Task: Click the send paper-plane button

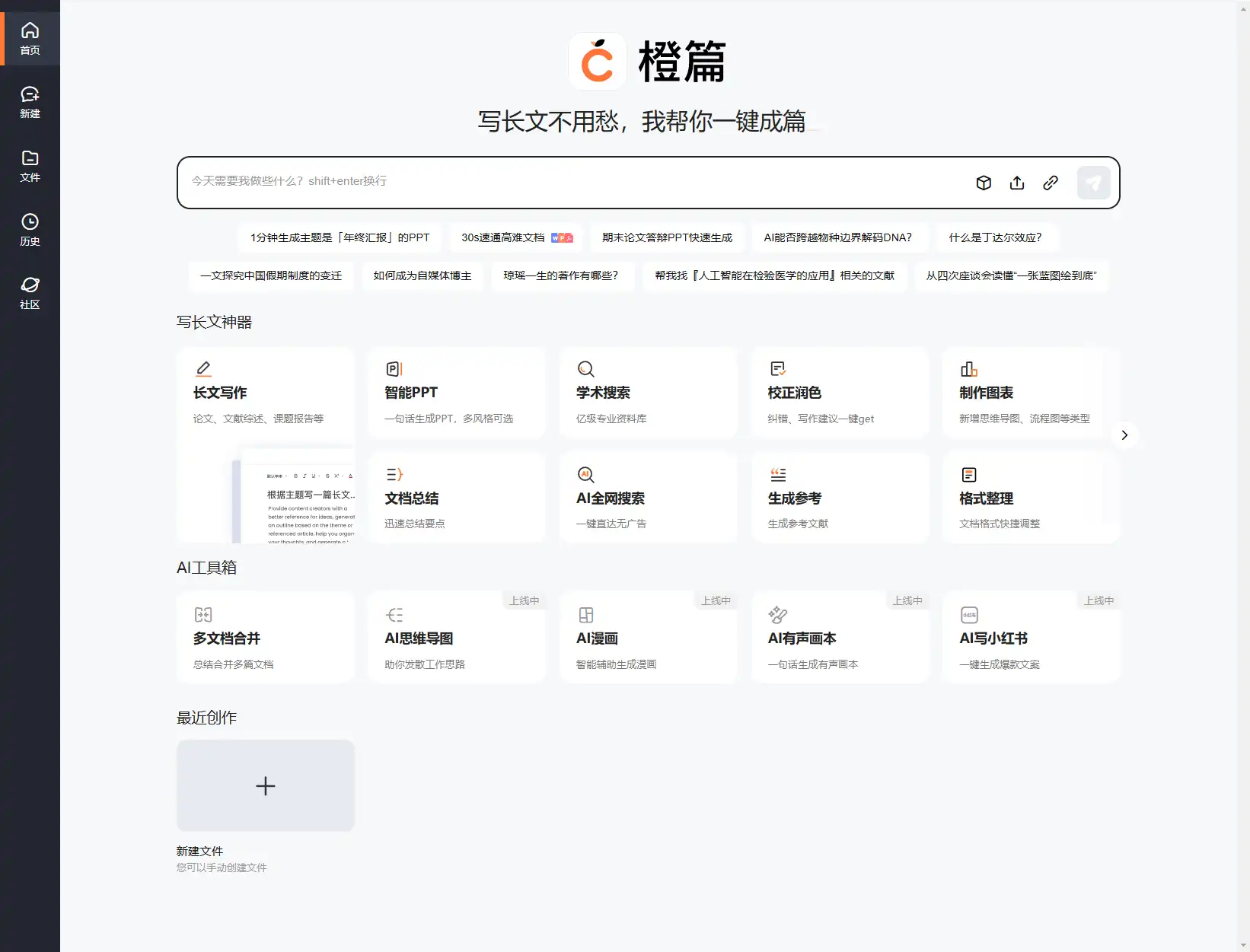Action: click(x=1093, y=183)
